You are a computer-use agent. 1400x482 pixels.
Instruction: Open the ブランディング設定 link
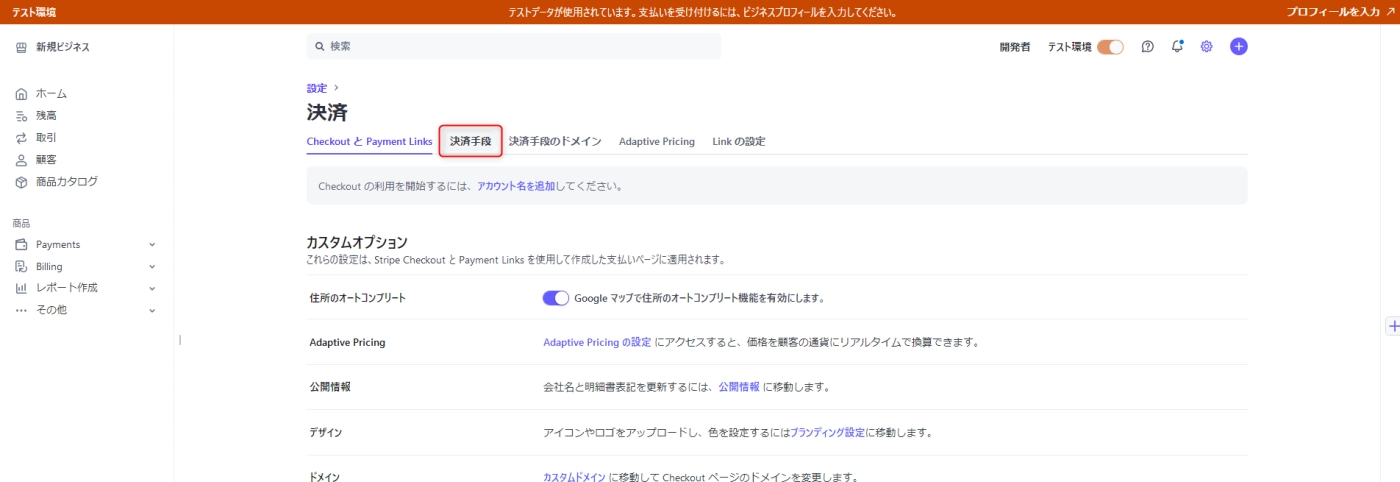(x=828, y=433)
